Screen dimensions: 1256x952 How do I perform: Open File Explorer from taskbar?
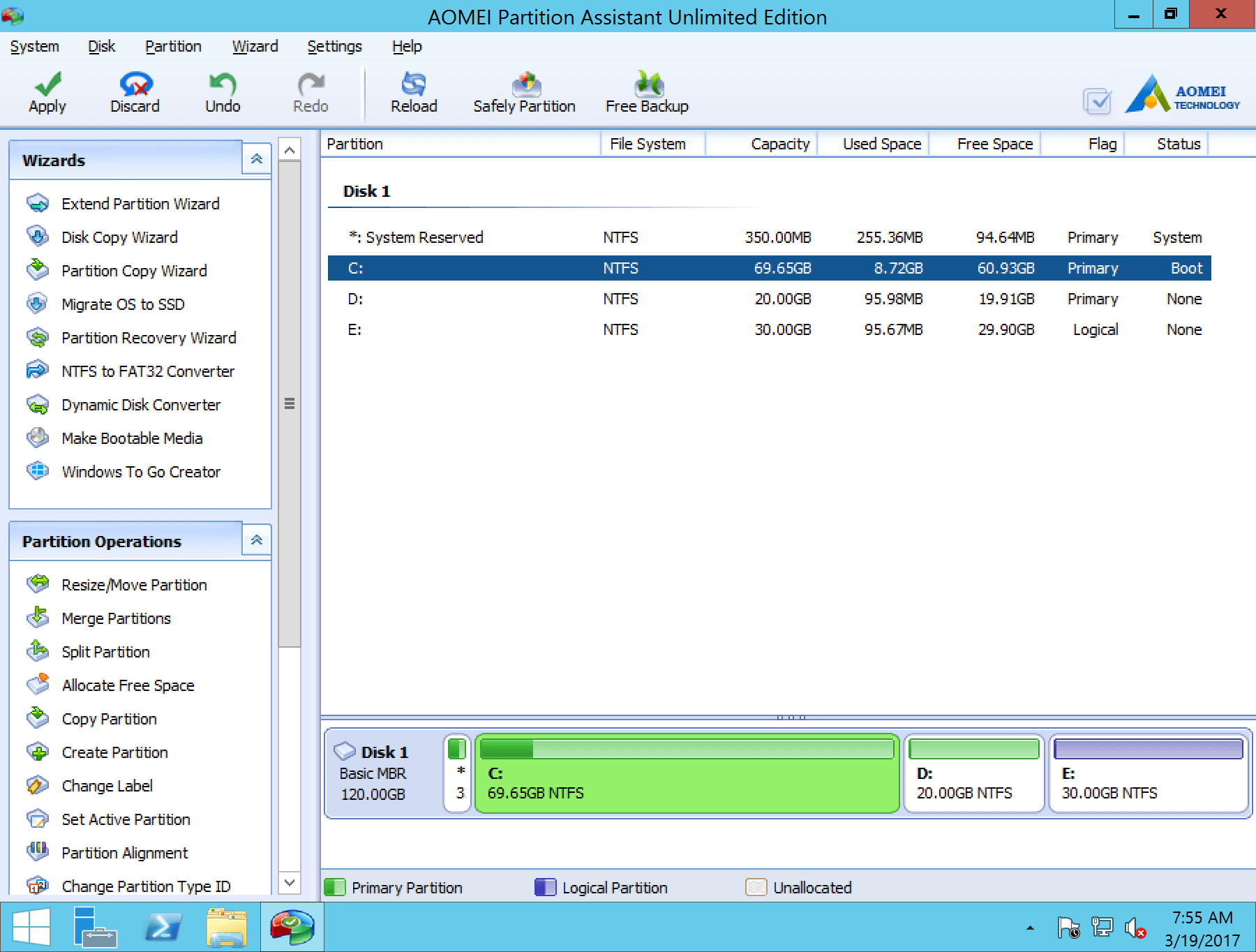[x=227, y=928]
